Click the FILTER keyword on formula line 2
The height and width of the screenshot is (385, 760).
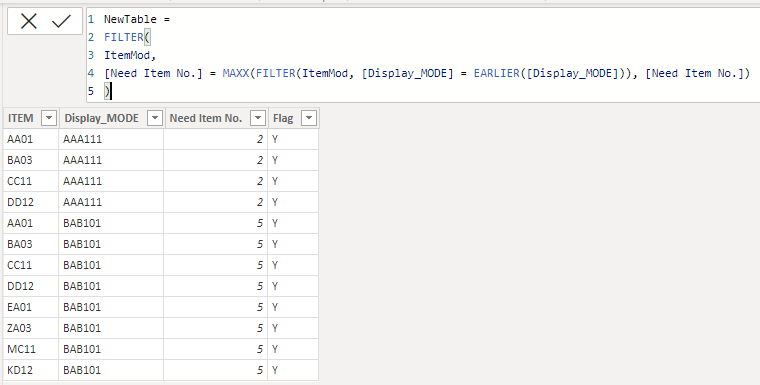pos(124,37)
